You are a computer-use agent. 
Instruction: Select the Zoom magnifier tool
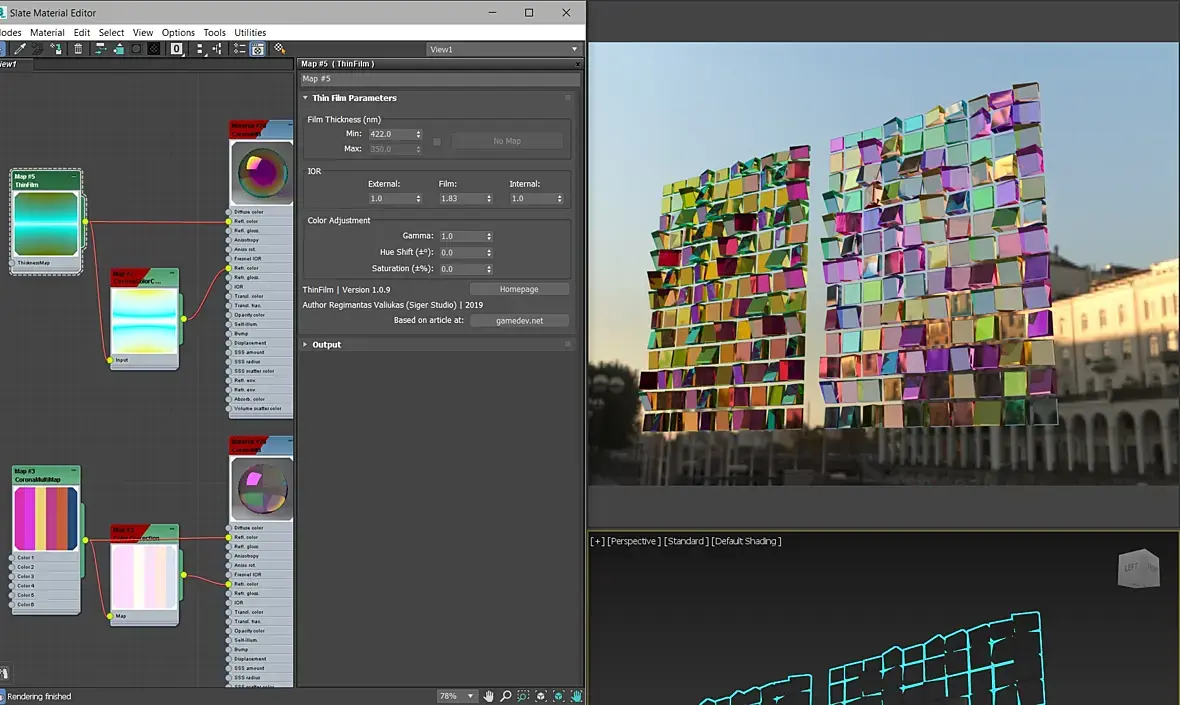[x=506, y=696]
